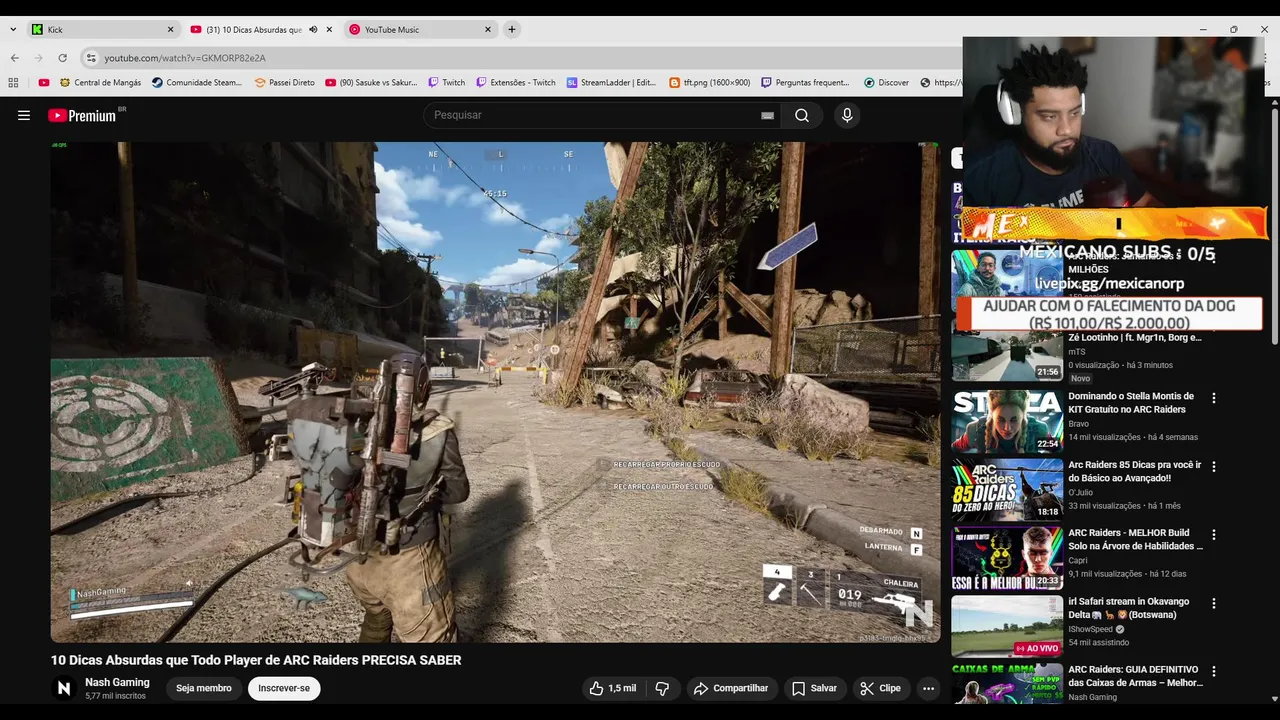Viewport: 1280px width, 720px height.
Task: Open Dominando o Stella Montis thumbnail
Action: point(1007,421)
